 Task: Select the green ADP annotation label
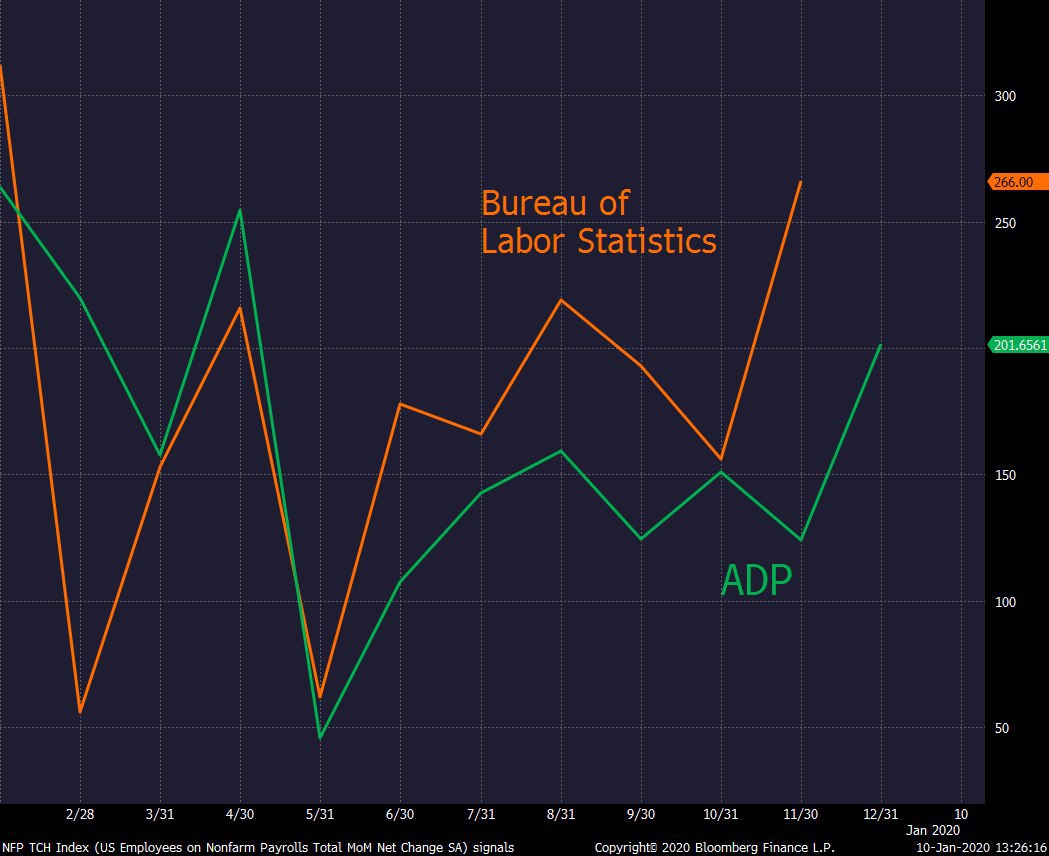(757, 580)
